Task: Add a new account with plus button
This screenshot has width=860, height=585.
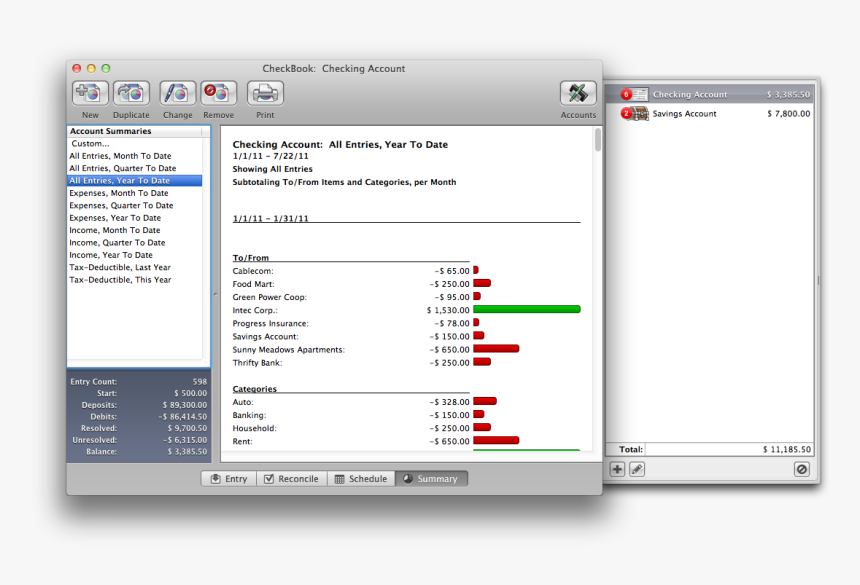Action: click(617, 469)
